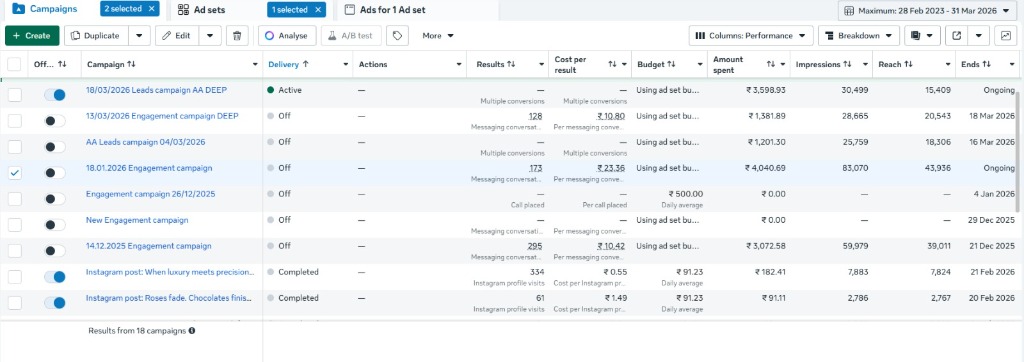Image resolution: width=1024 pixels, height=362 pixels.
Task: Sort by Impressions column arrows
Action: click(847, 64)
